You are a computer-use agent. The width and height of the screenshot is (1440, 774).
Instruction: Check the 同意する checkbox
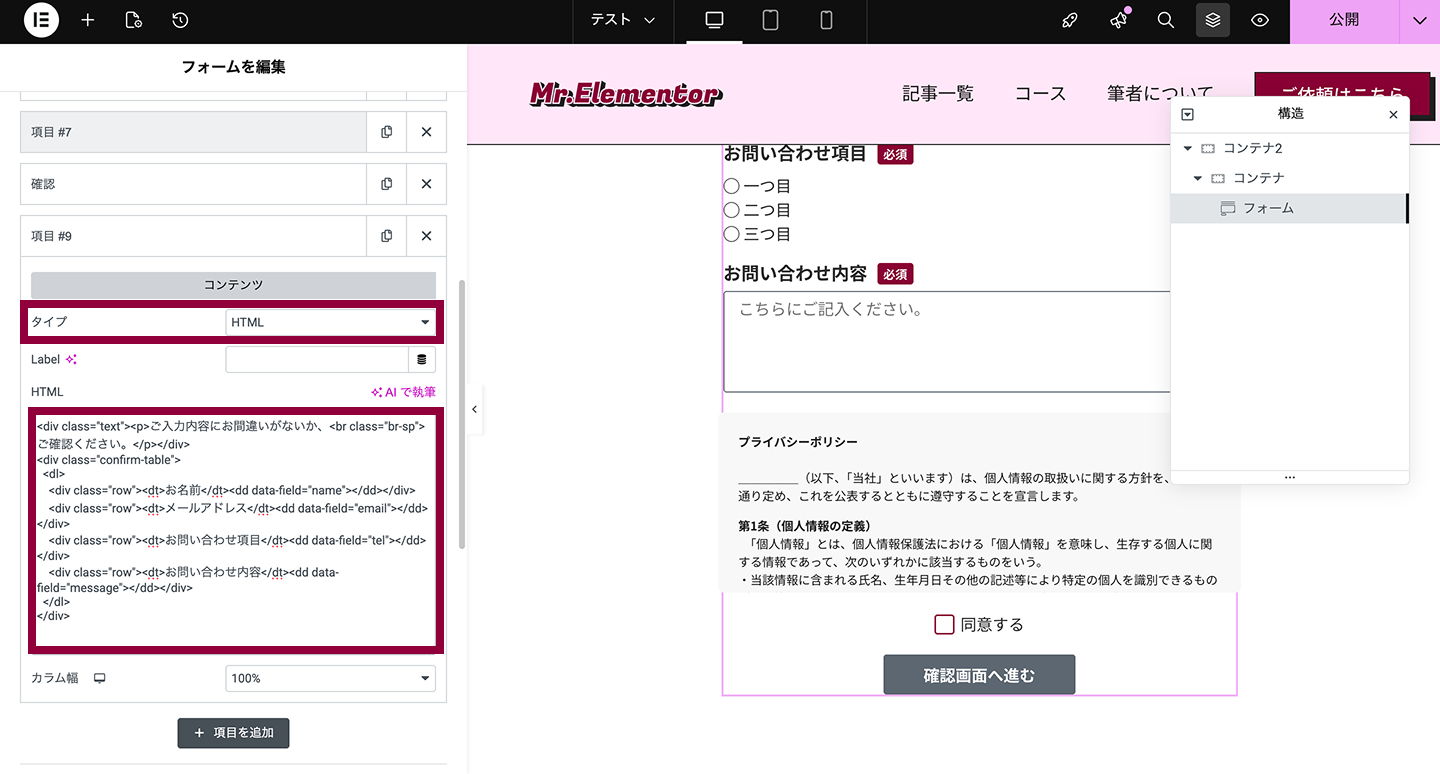pos(944,624)
